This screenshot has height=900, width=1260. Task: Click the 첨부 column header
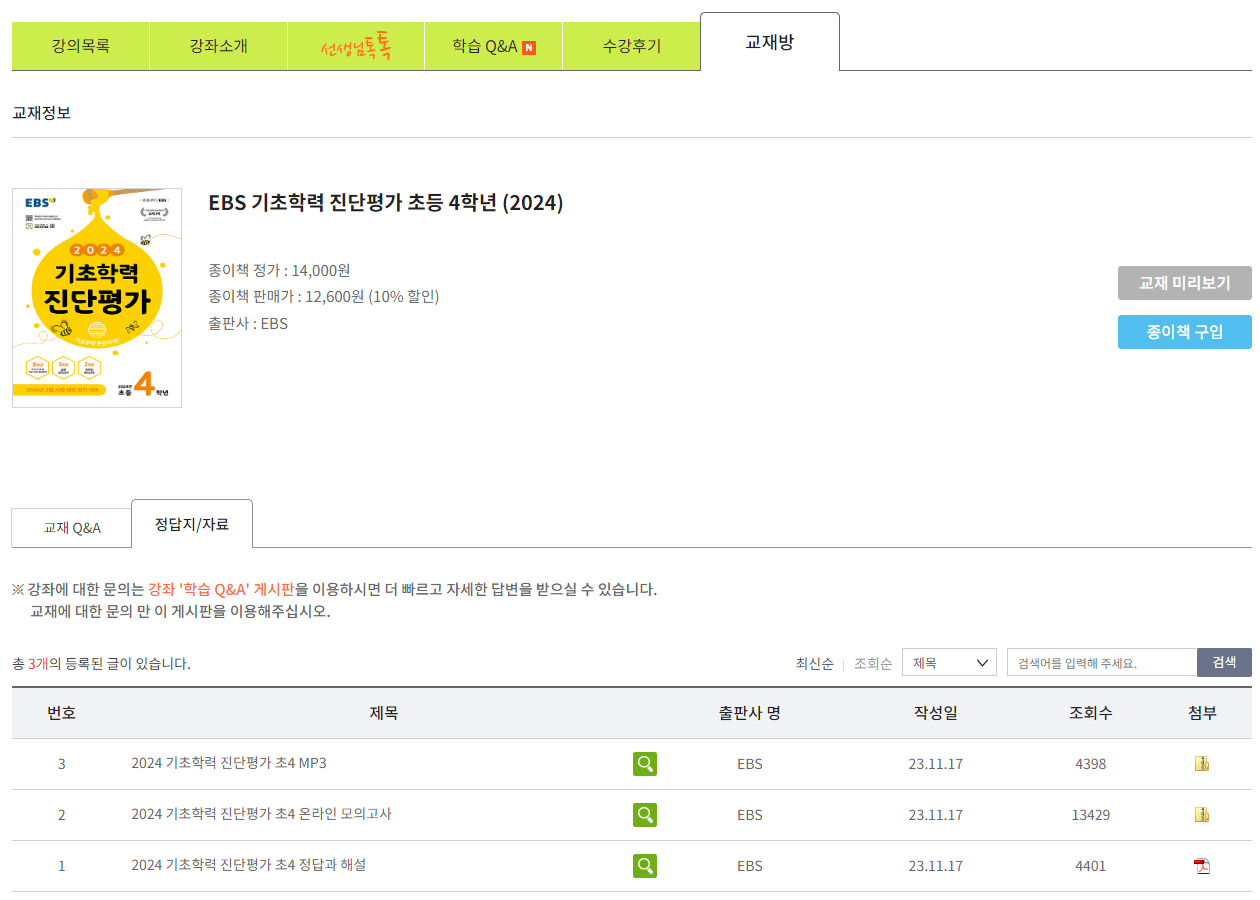[x=1202, y=713]
